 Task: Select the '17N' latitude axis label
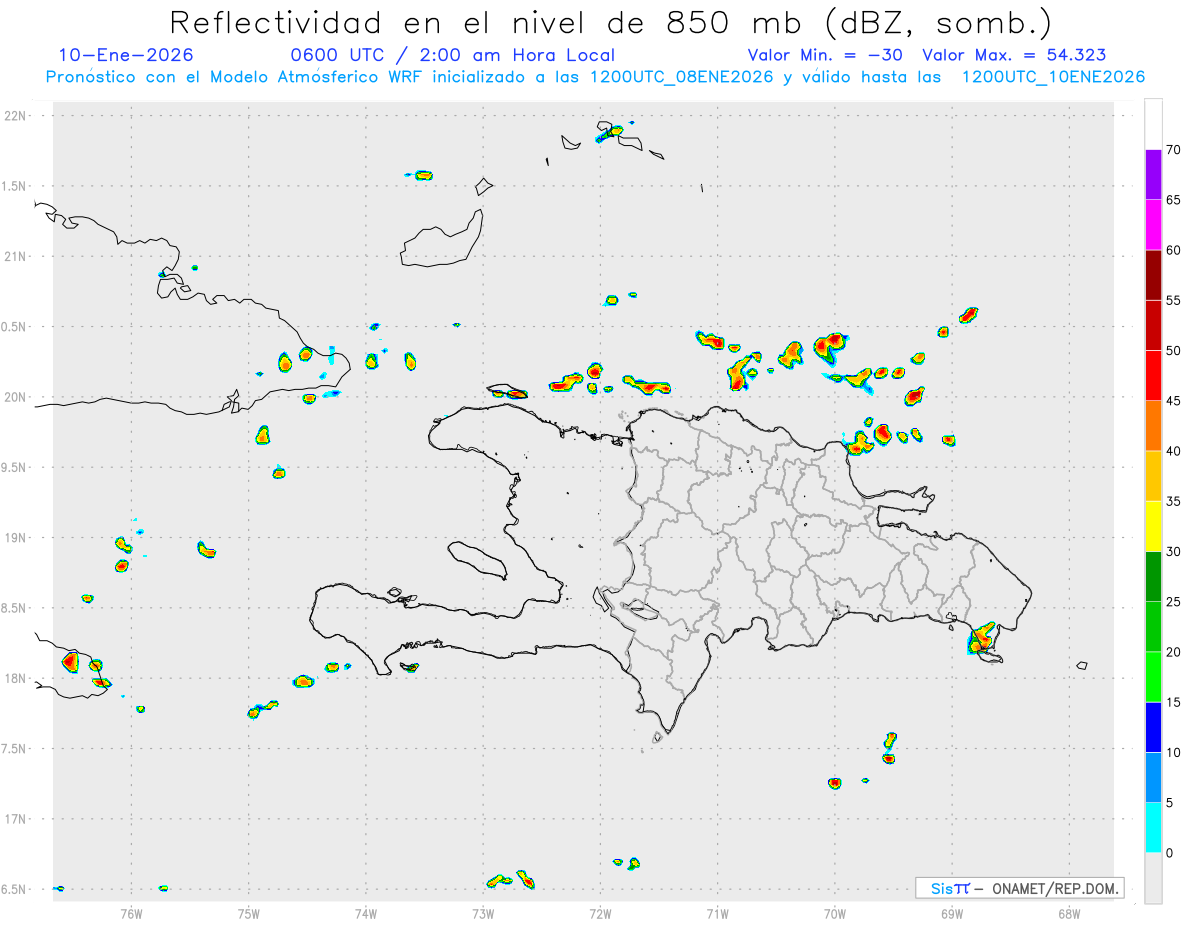pos(16,819)
